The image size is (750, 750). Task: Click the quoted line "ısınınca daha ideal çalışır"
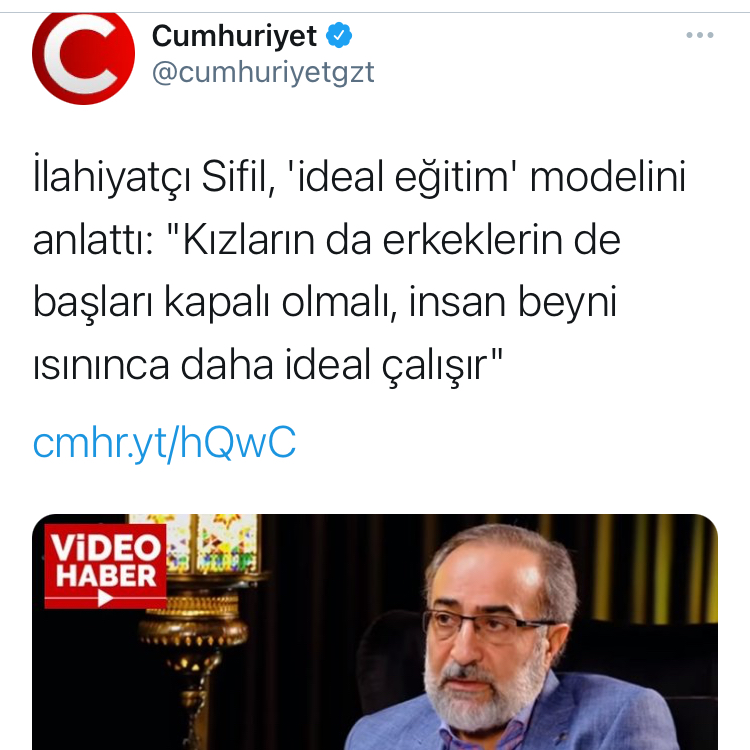[x=268, y=364]
